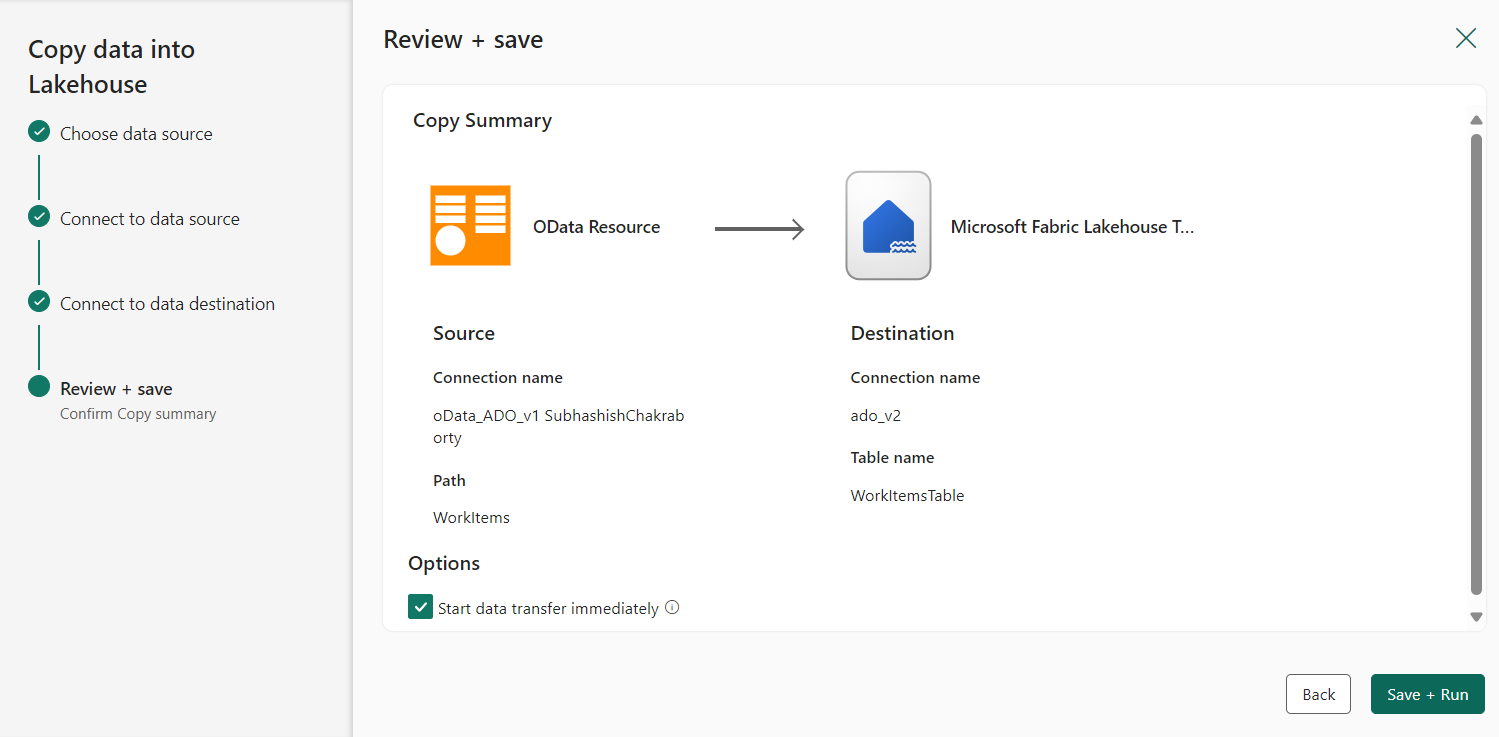1499x737 pixels.
Task: Click source connection name oData_ADO_v1 SubhashishChakraborty
Action: [559, 427]
